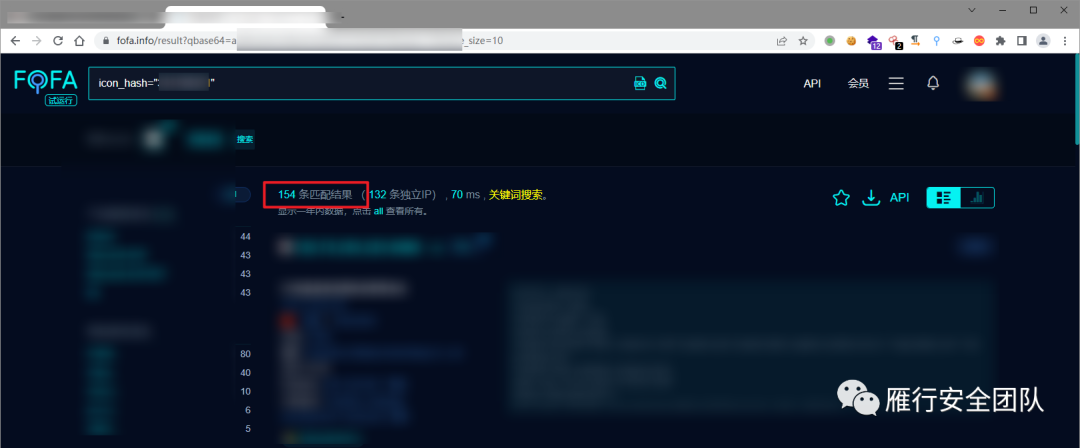Open the red extension with badge 2
This screenshot has width=1080, height=448.
[x=895, y=42]
